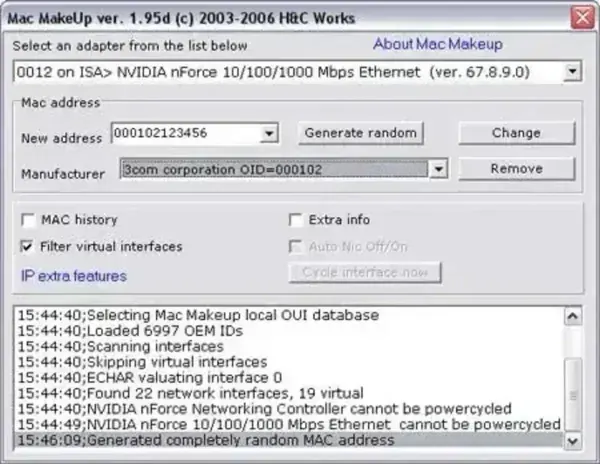
Task: Enable the Extra info checkbox
Action: pyautogui.click(x=296, y=220)
